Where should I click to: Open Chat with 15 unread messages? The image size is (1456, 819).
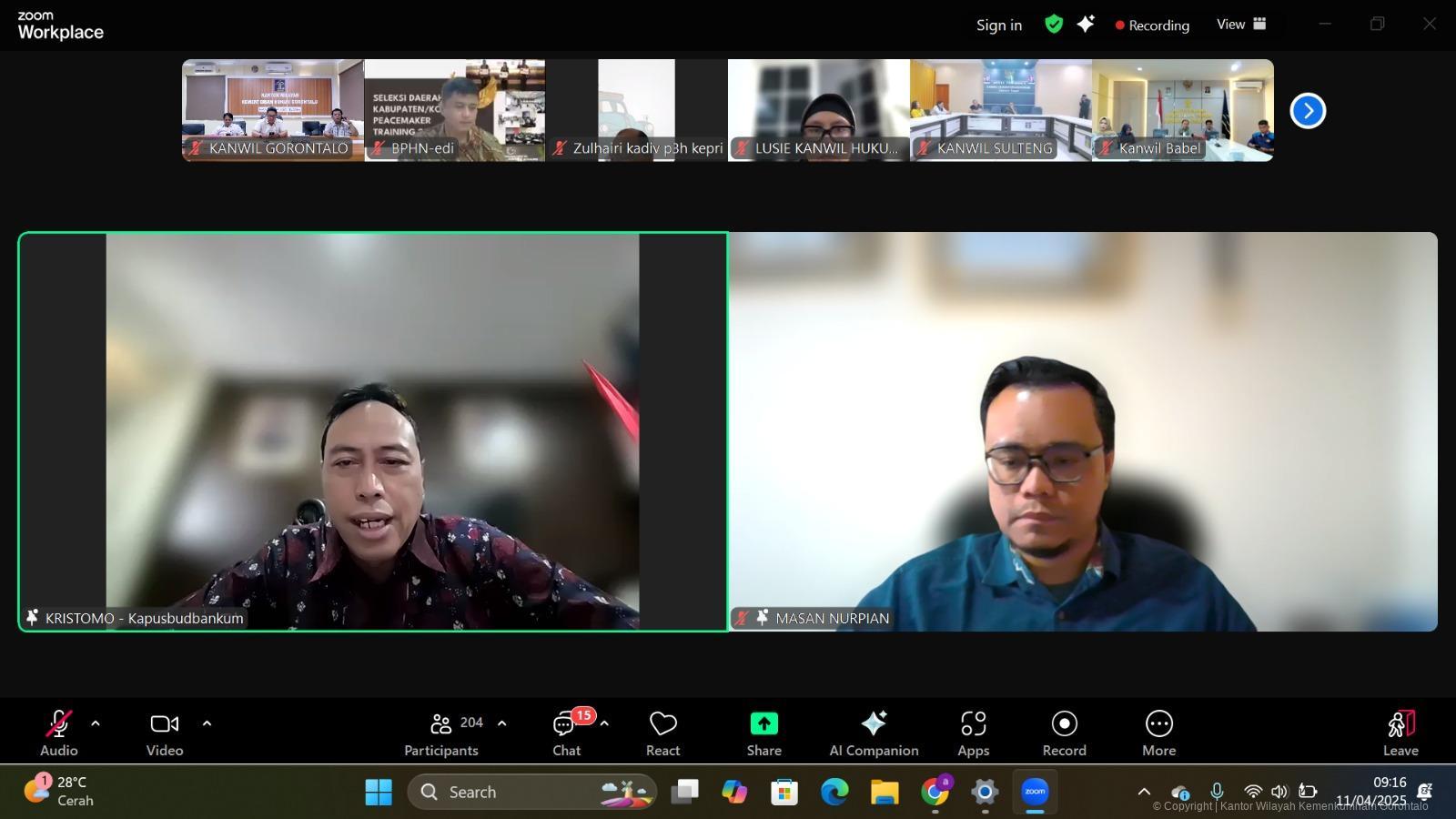coord(566,733)
